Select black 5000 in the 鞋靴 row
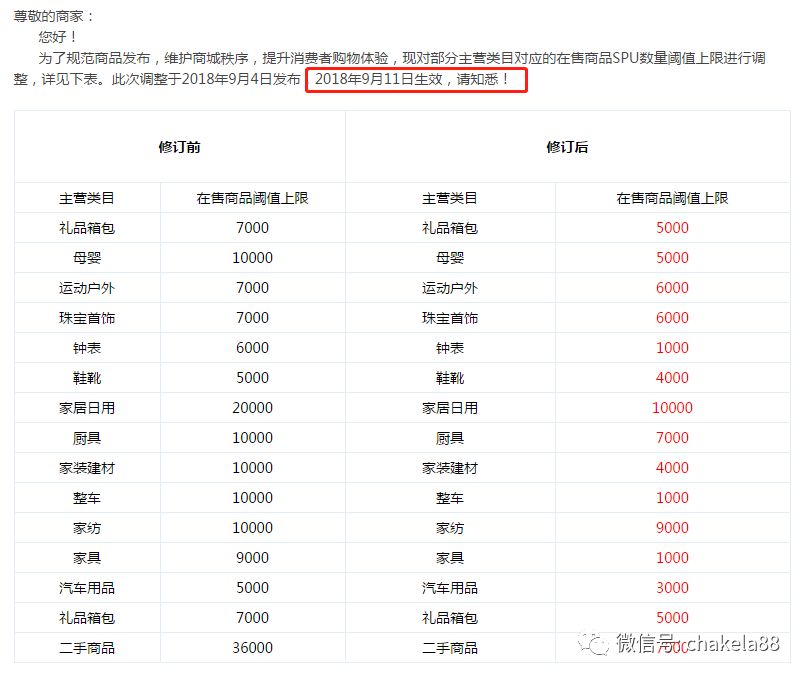 pyautogui.click(x=252, y=378)
